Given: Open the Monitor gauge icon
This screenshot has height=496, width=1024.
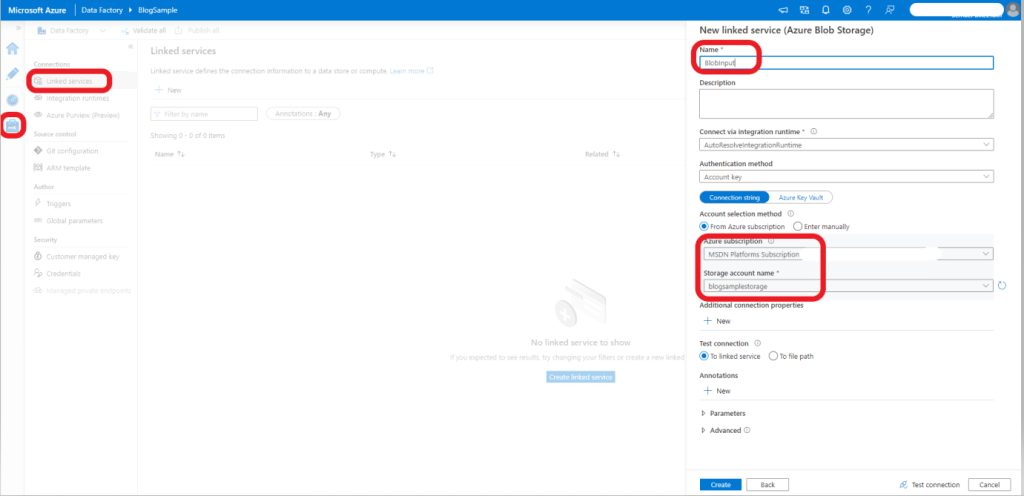Looking at the screenshot, I should [x=12, y=100].
